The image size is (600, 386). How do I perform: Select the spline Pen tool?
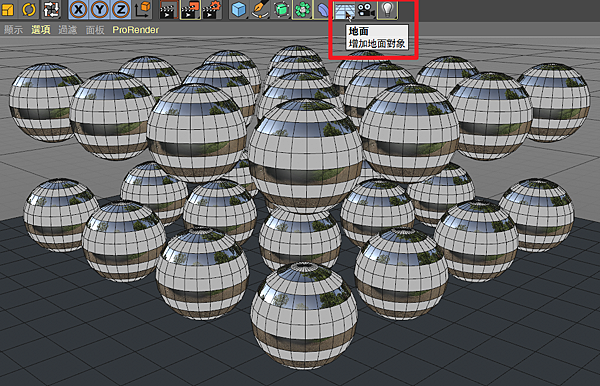(x=260, y=9)
